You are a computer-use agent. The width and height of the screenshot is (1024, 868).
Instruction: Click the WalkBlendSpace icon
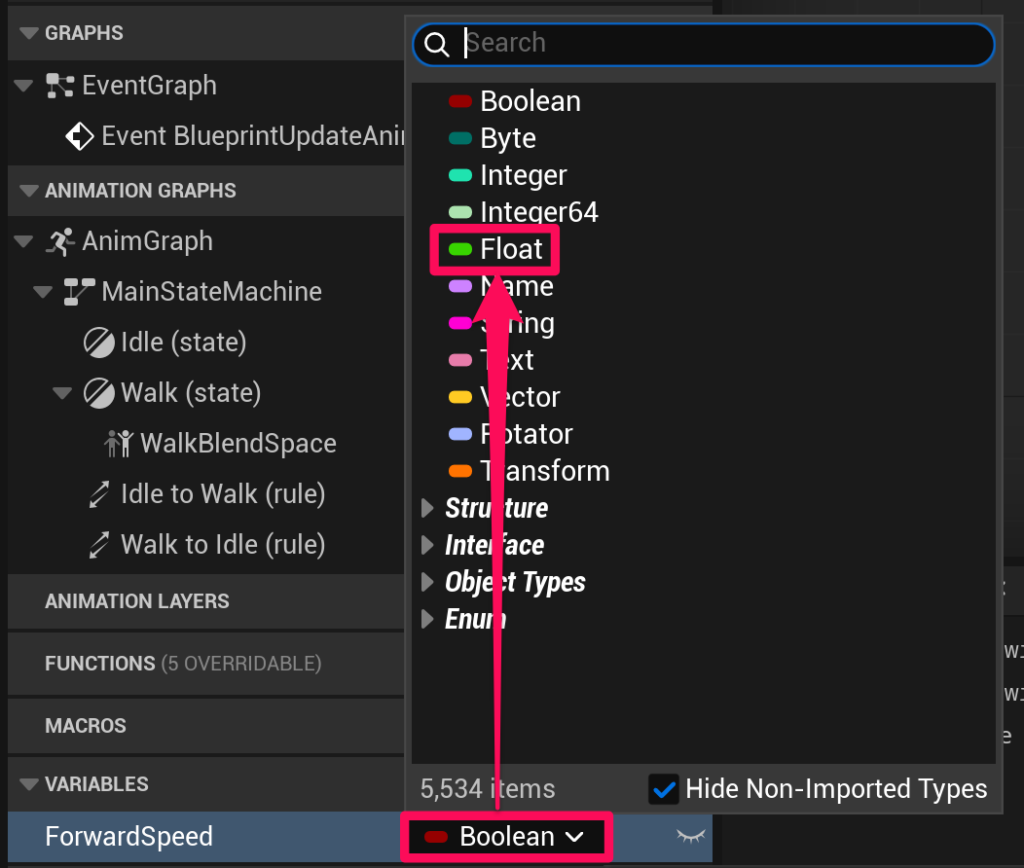click(x=118, y=443)
